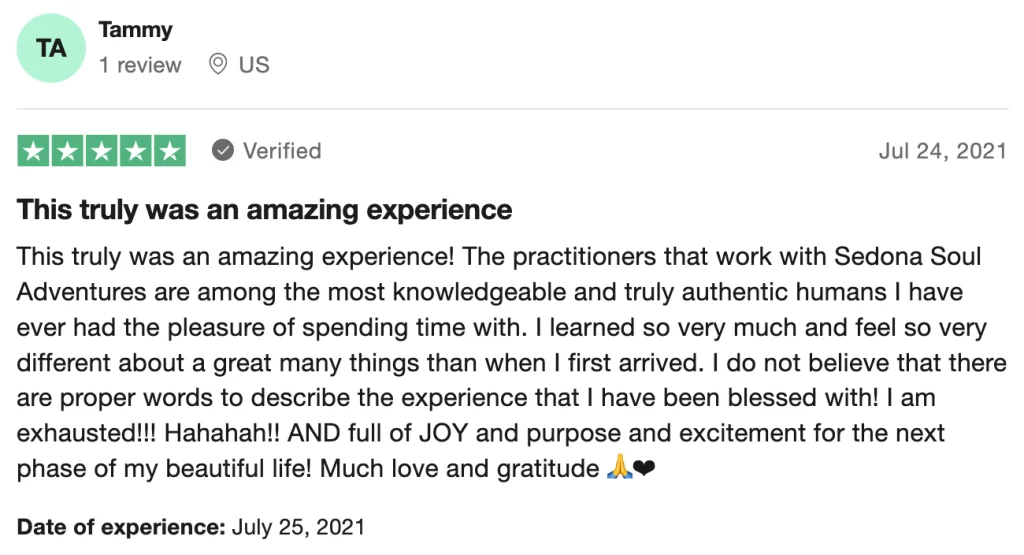The height and width of the screenshot is (555, 1024).
Task: Click the review body paragraph text
Action: pyautogui.click(x=512, y=362)
